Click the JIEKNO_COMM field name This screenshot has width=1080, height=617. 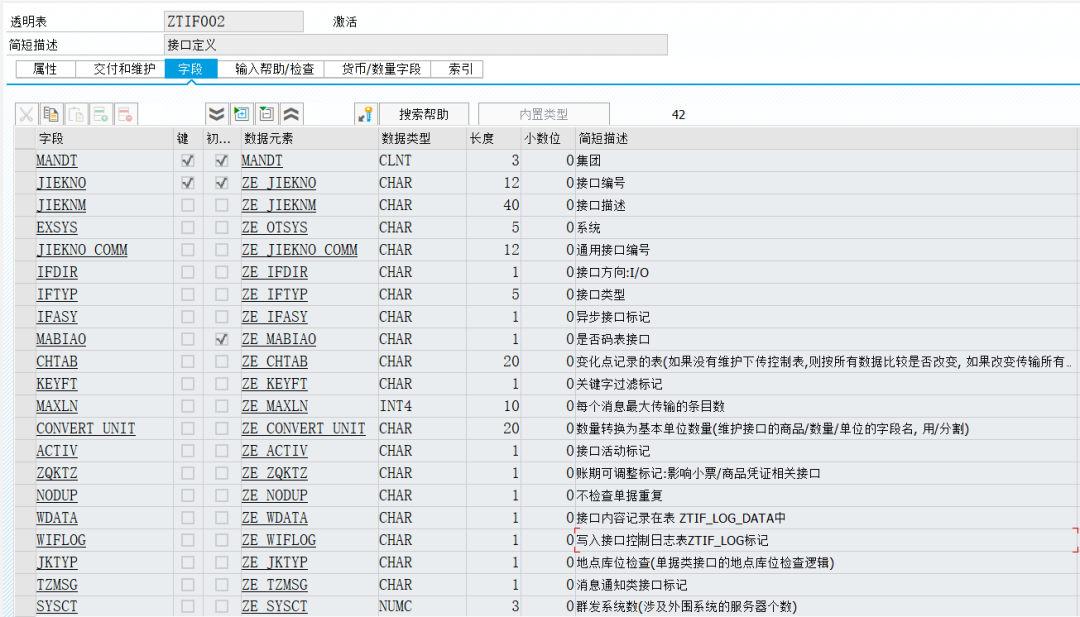pos(82,250)
